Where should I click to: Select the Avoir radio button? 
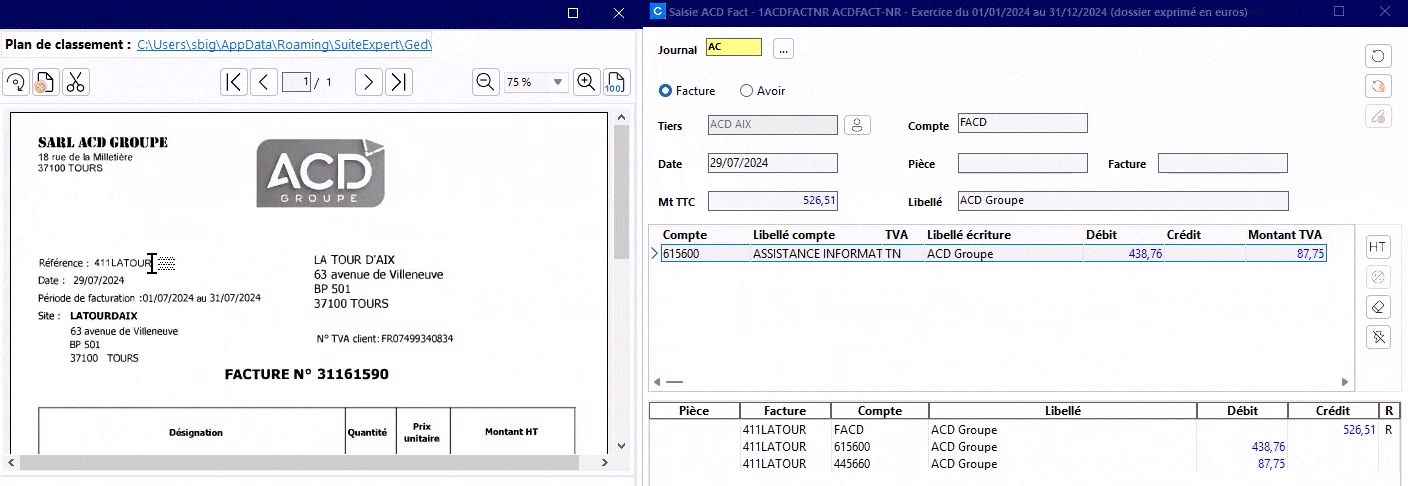[746, 91]
